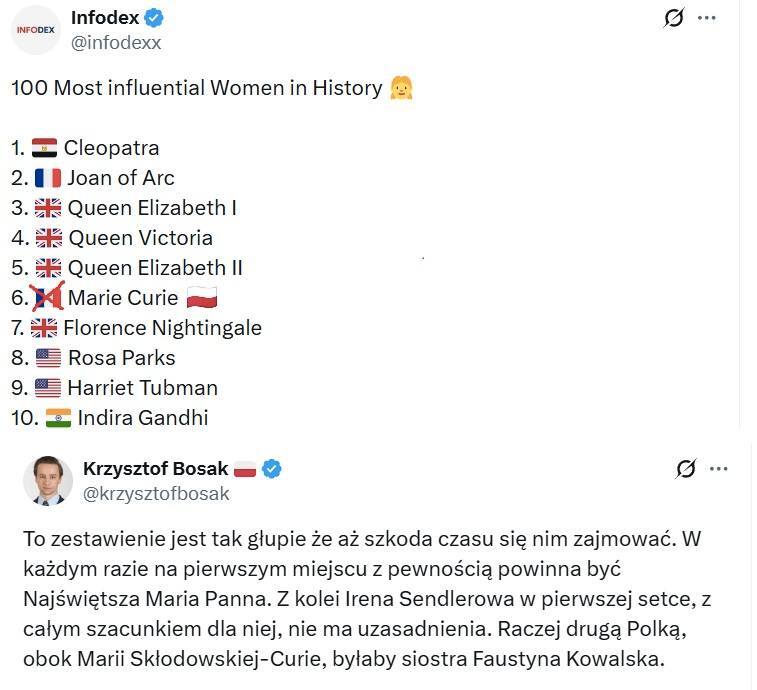Click the US flag beside Harriet Tubman
Viewport: 757px width, 690px height.
pyautogui.click(x=47, y=388)
